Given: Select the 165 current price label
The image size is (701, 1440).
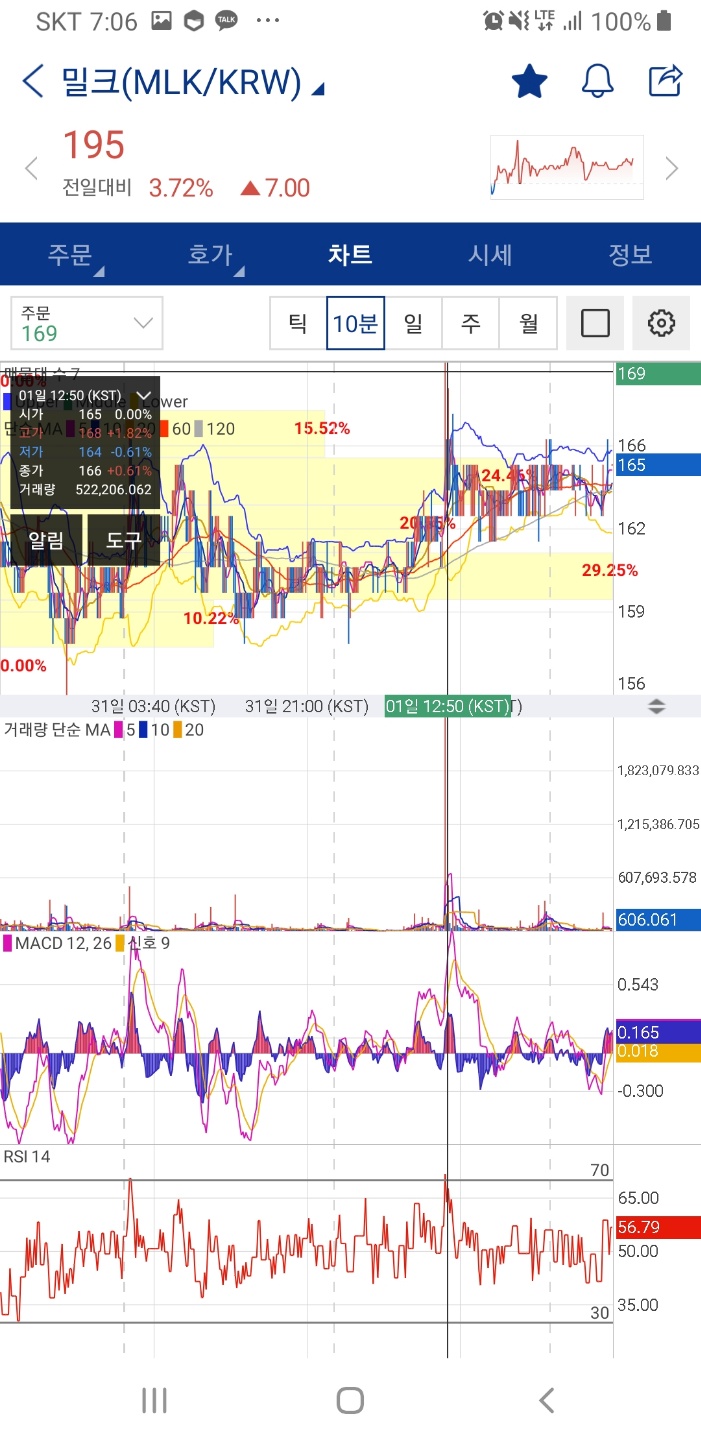Looking at the screenshot, I should pyautogui.click(x=659, y=465).
